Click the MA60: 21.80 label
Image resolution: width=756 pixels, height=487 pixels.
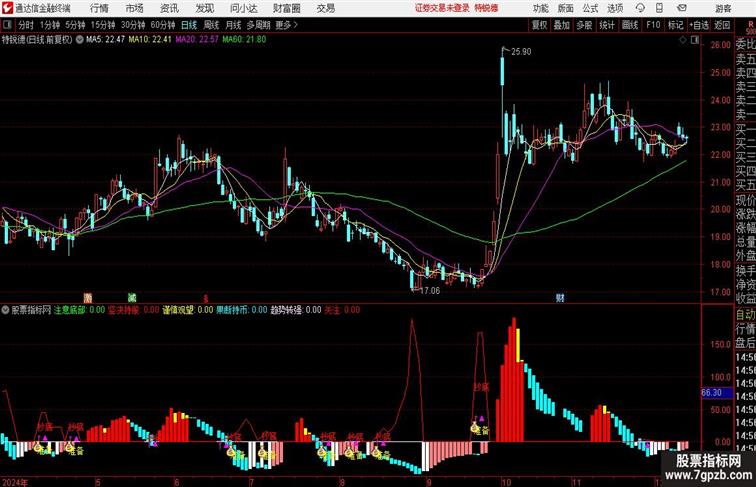tap(244, 40)
